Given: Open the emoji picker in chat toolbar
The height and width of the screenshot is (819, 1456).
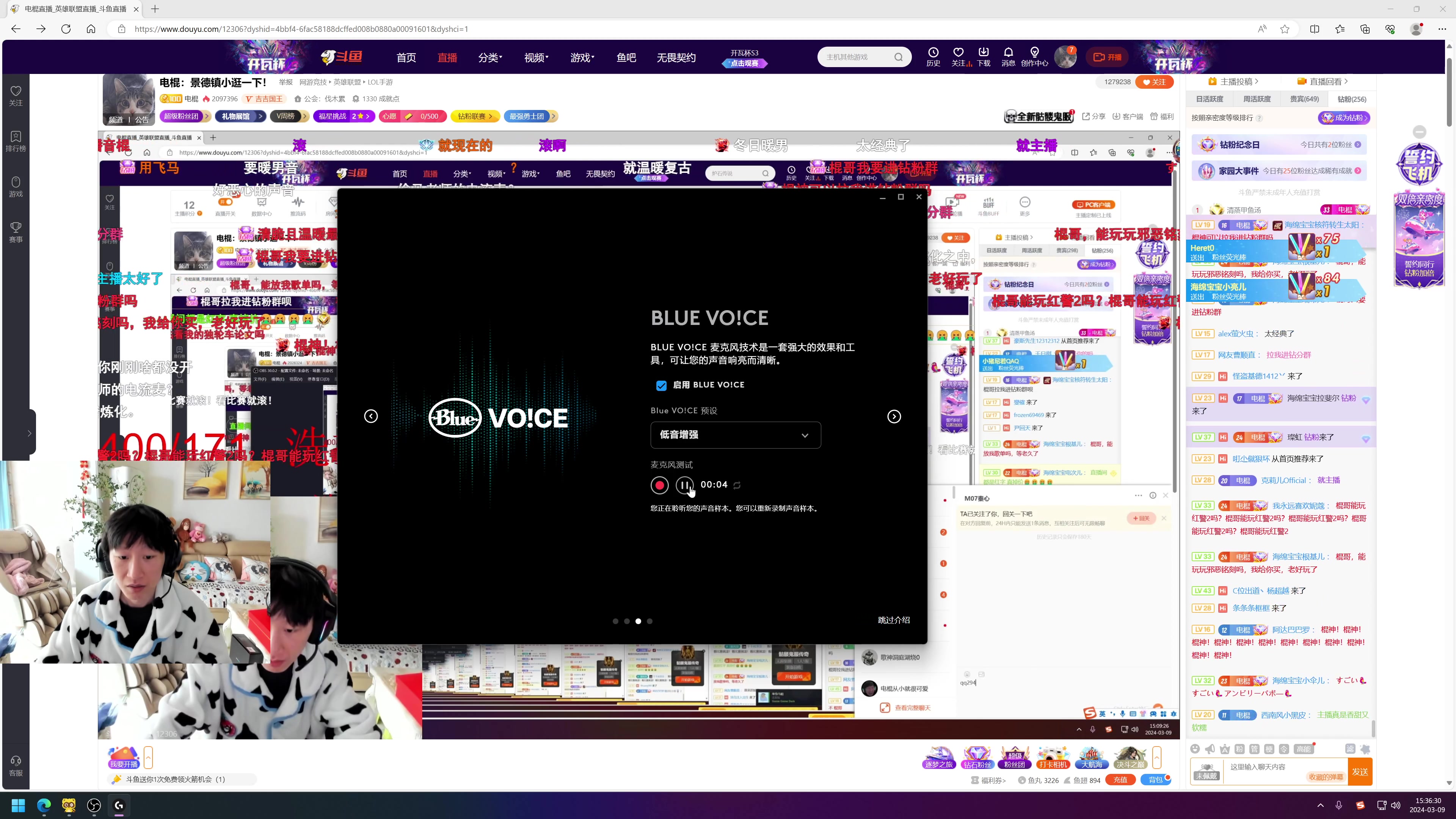Looking at the screenshot, I should click(1195, 749).
